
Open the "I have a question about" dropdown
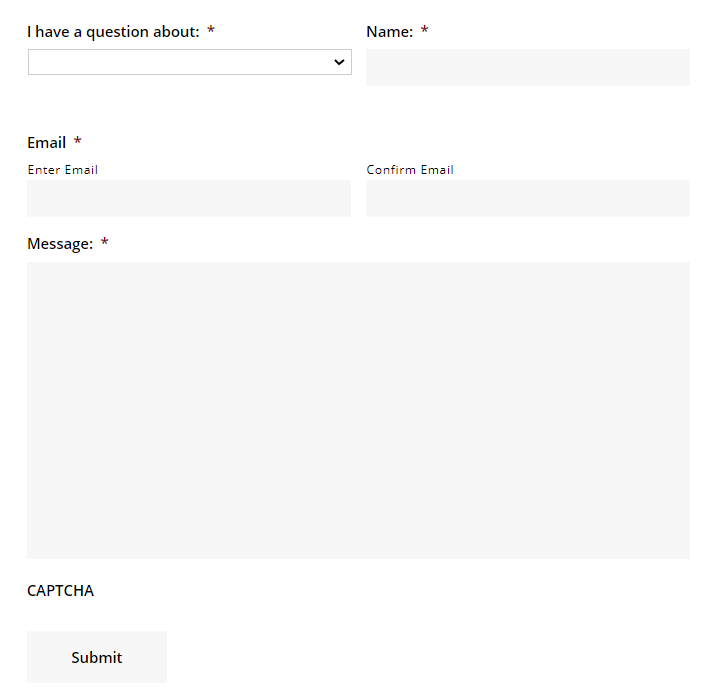pos(189,62)
